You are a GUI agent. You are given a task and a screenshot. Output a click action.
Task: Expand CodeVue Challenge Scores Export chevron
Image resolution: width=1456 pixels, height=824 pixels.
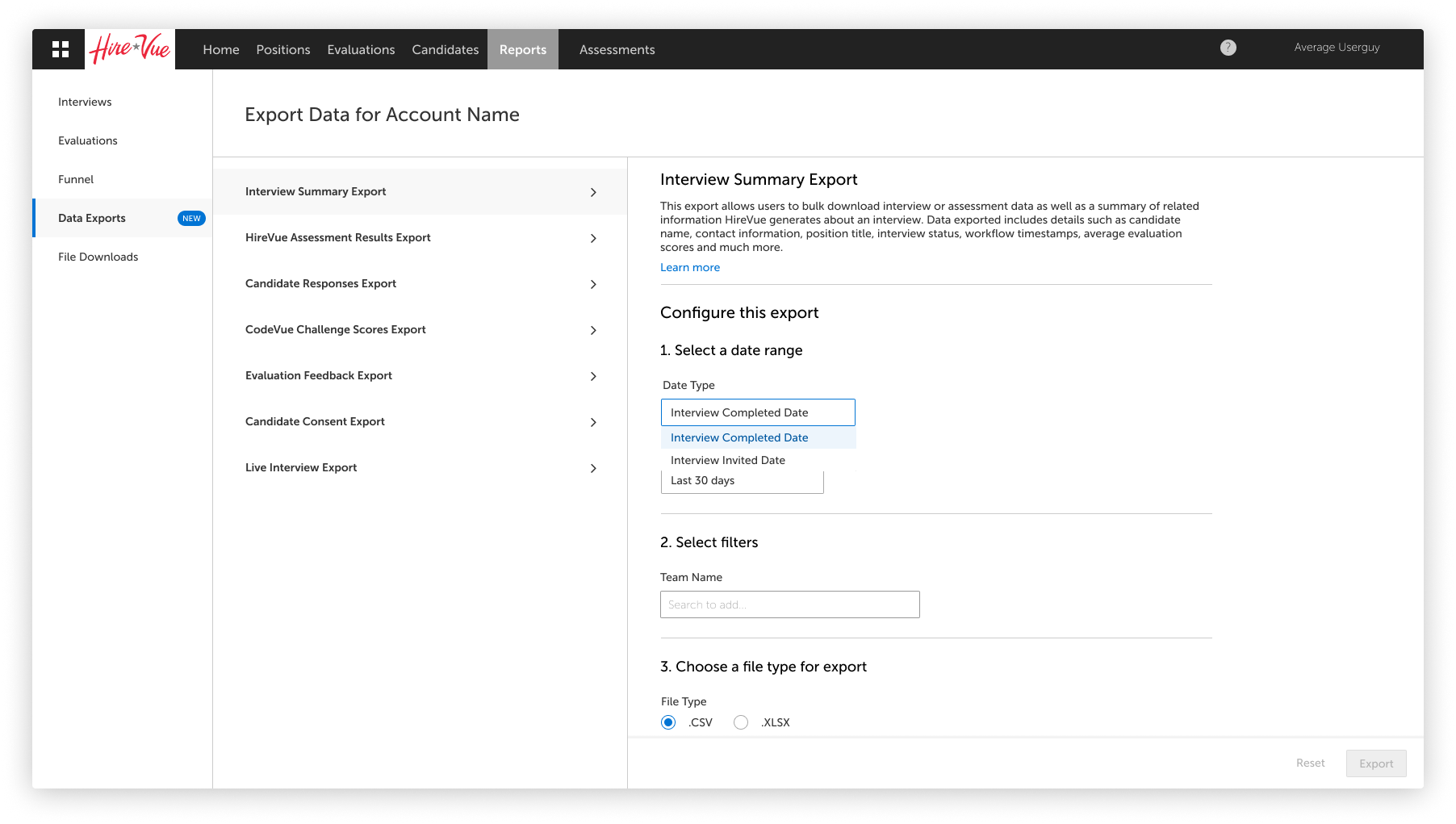593,330
